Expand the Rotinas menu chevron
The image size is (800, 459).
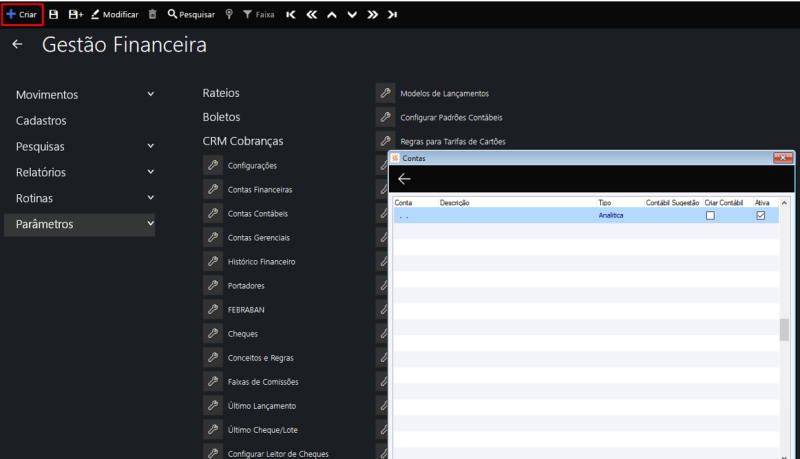[151, 197]
